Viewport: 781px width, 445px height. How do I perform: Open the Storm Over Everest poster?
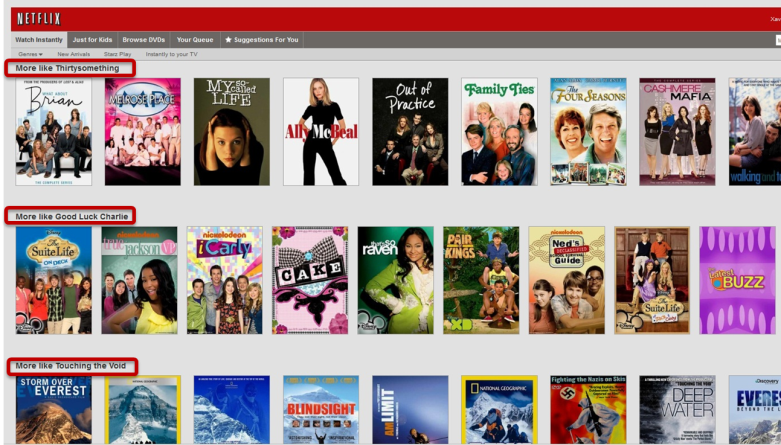pyautogui.click(x=54, y=410)
